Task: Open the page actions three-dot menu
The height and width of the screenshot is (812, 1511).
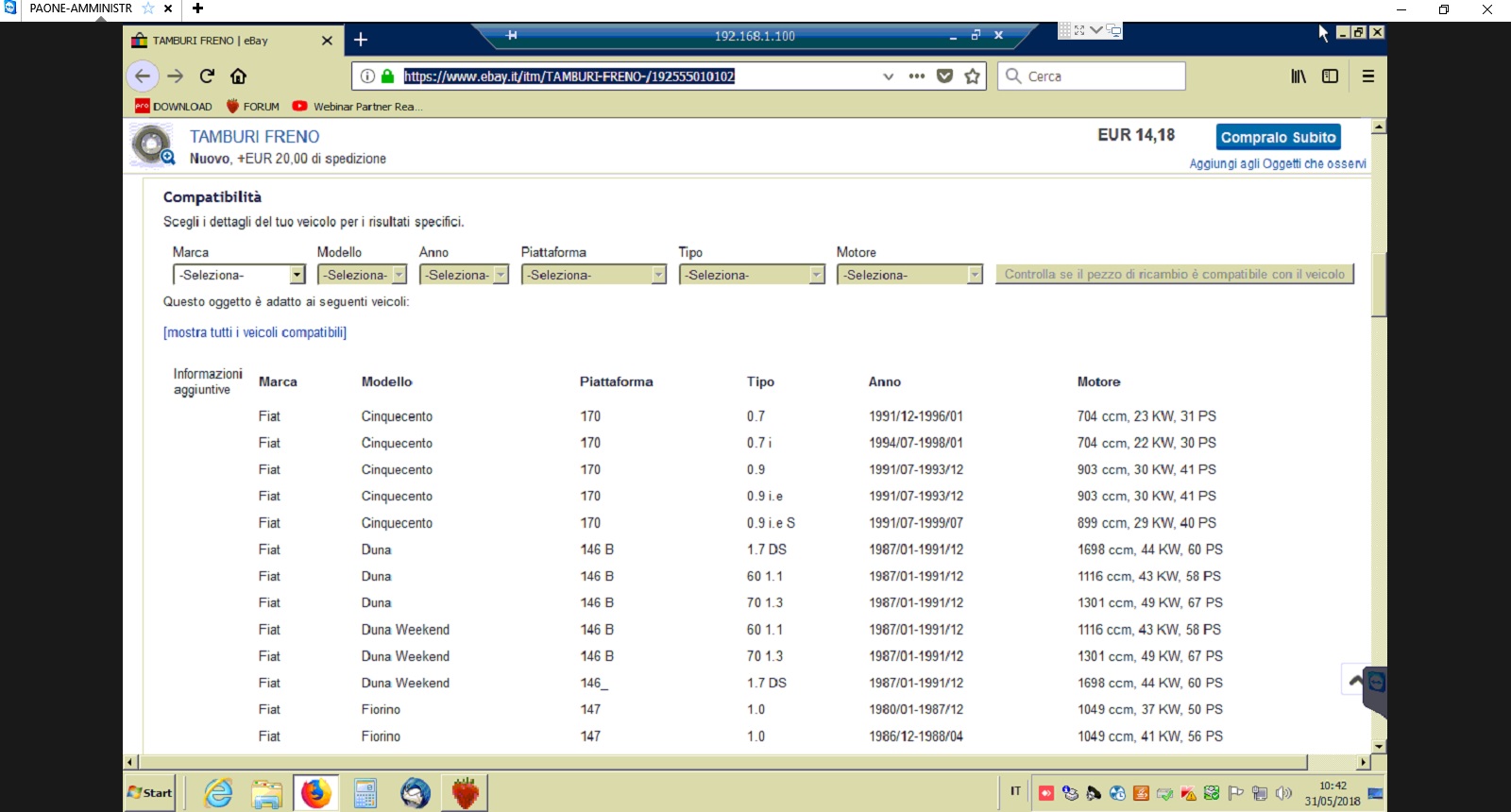Action: (x=917, y=76)
